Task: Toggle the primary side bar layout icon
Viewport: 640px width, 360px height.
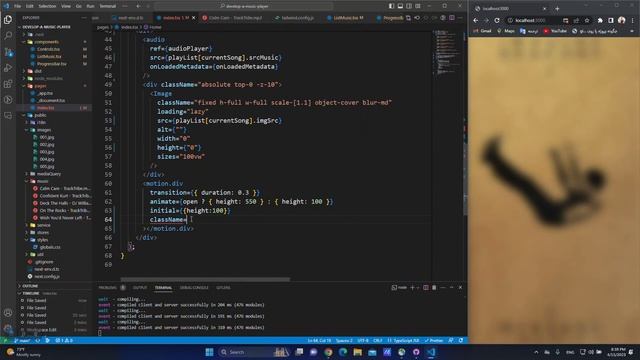Action: pyautogui.click(x=391, y=6)
